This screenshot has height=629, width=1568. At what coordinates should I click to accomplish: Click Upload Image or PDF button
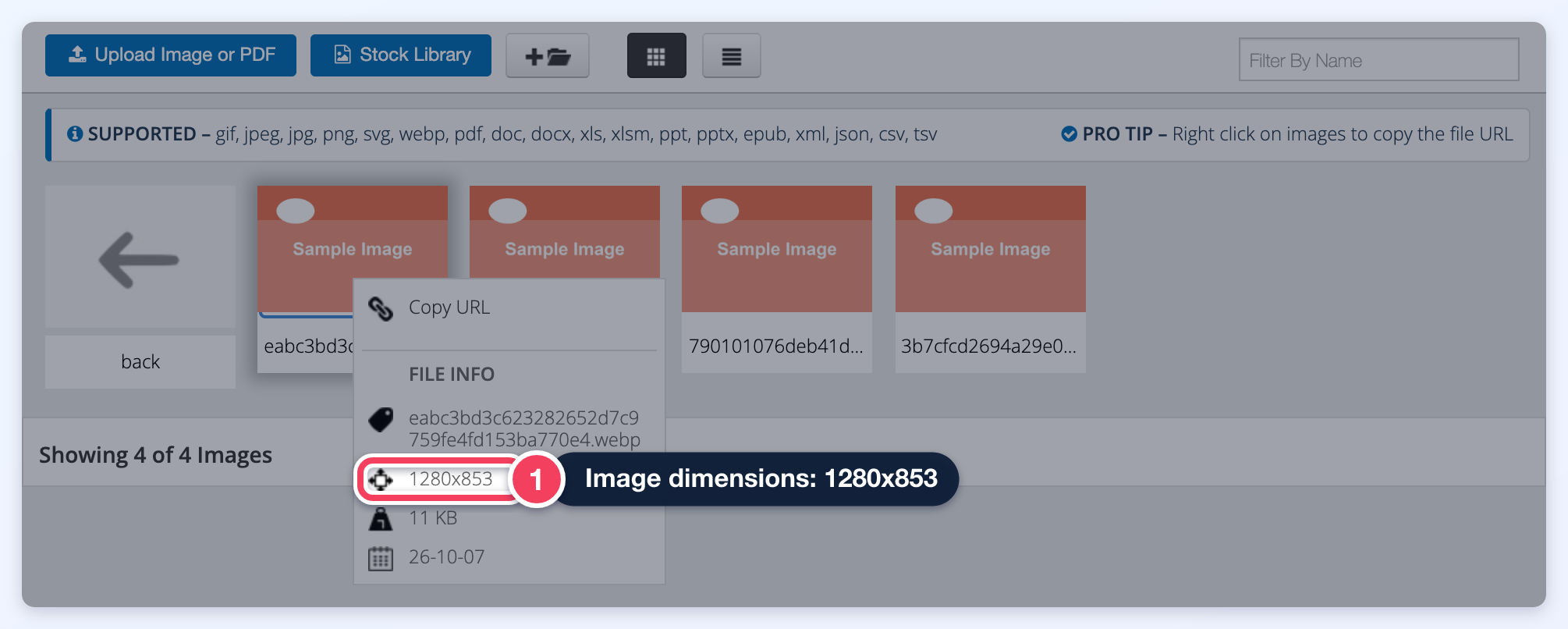coord(171,55)
